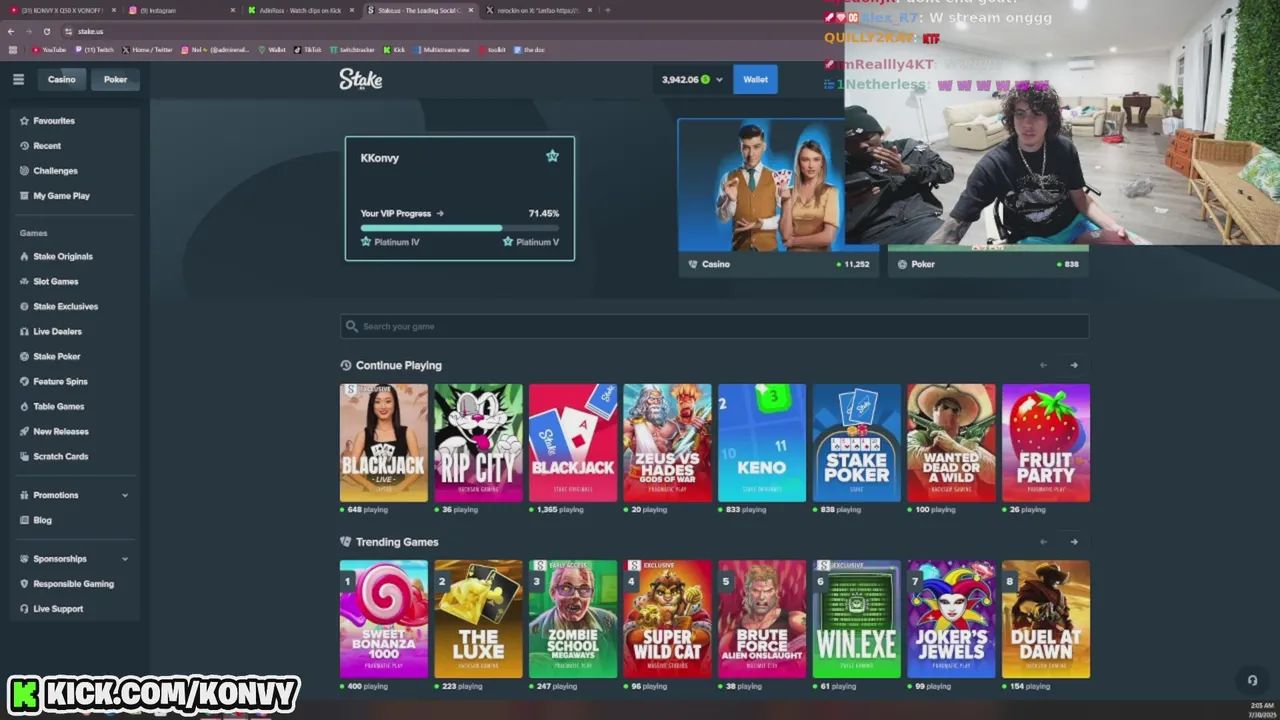The image size is (1280, 720).
Task: Click into the Search your game field
Action: pyautogui.click(x=714, y=326)
